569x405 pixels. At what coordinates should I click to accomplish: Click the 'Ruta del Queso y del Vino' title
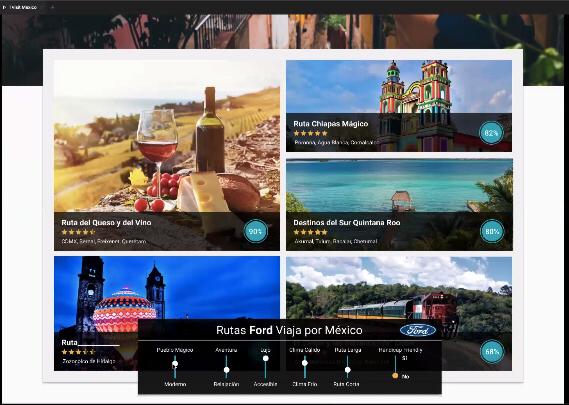pyautogui.click(x=106, y=222)
